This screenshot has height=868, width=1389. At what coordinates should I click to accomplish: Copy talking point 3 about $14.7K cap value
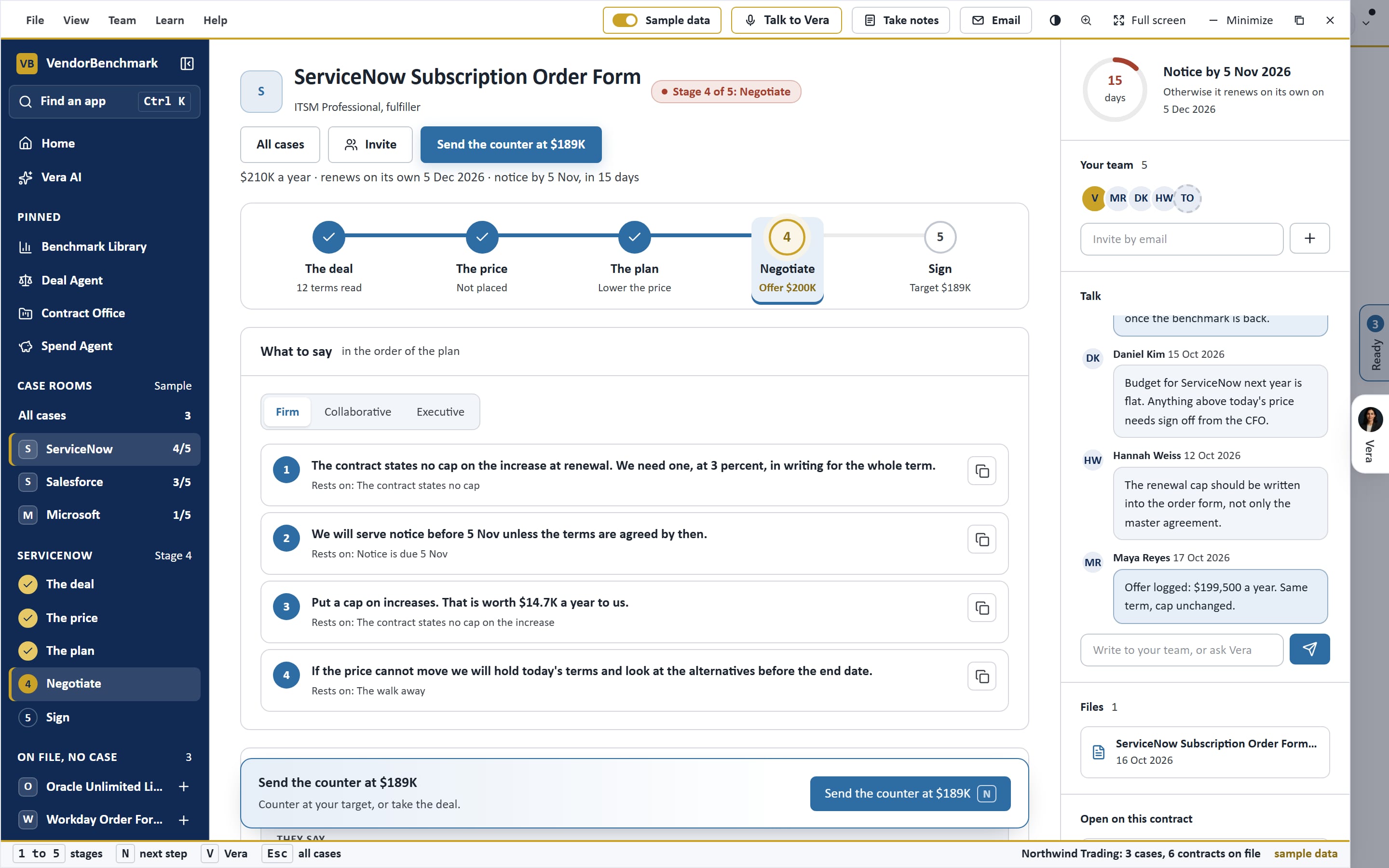[981, 608]
